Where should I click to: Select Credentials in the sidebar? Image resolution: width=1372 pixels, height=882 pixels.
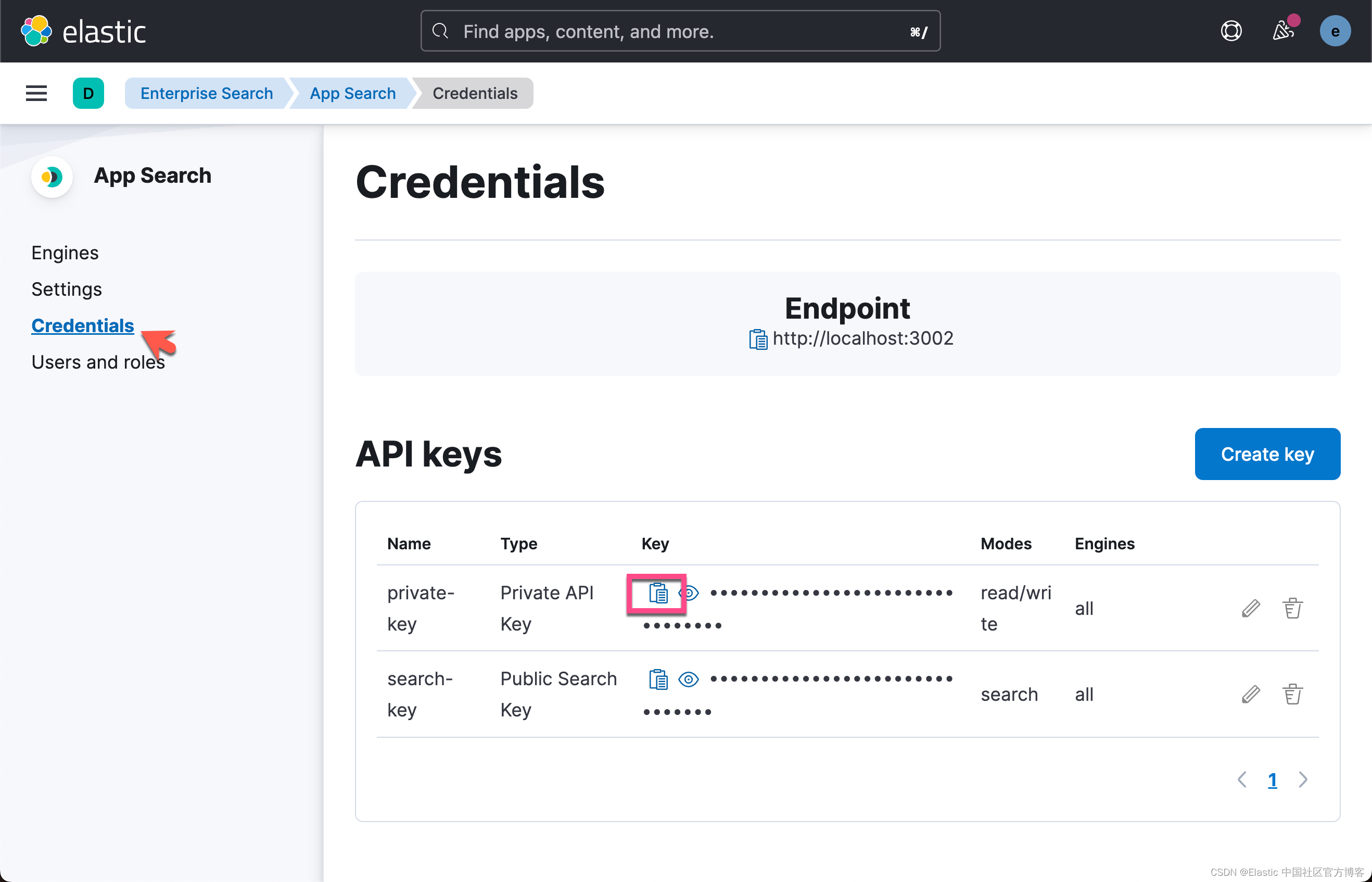pos(82,325)
